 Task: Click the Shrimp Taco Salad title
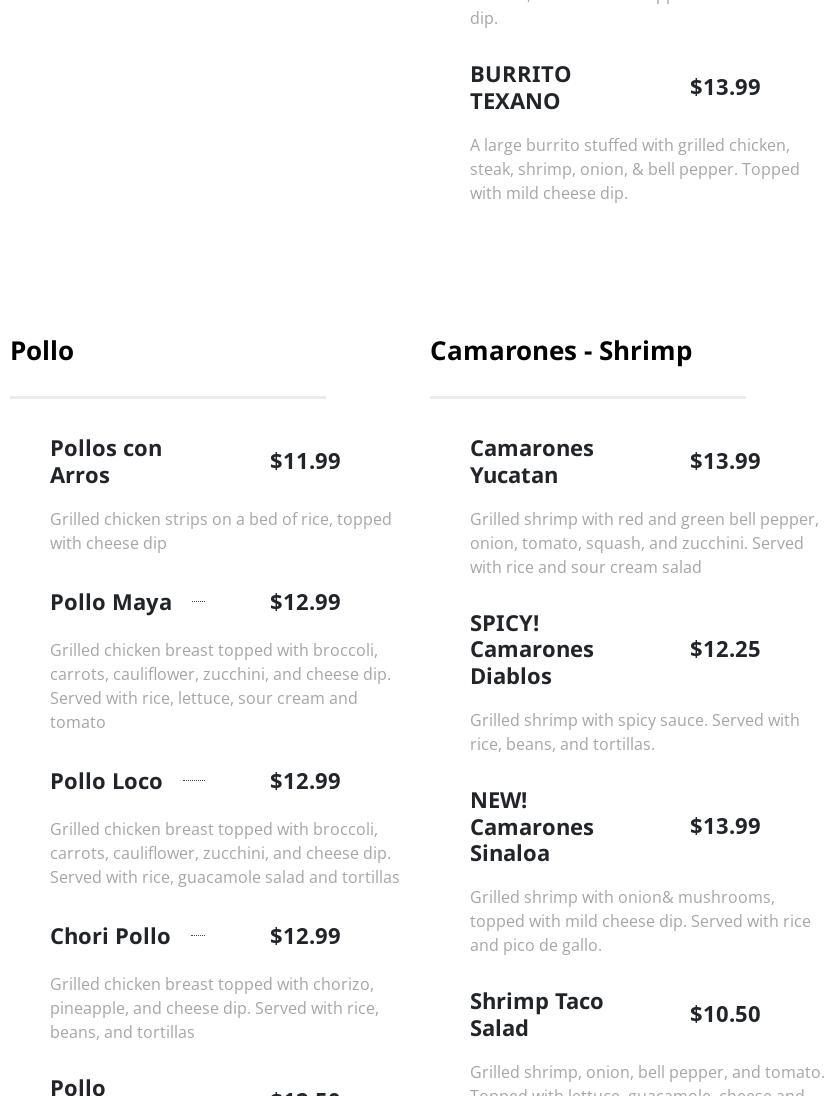coord(536,1014)
